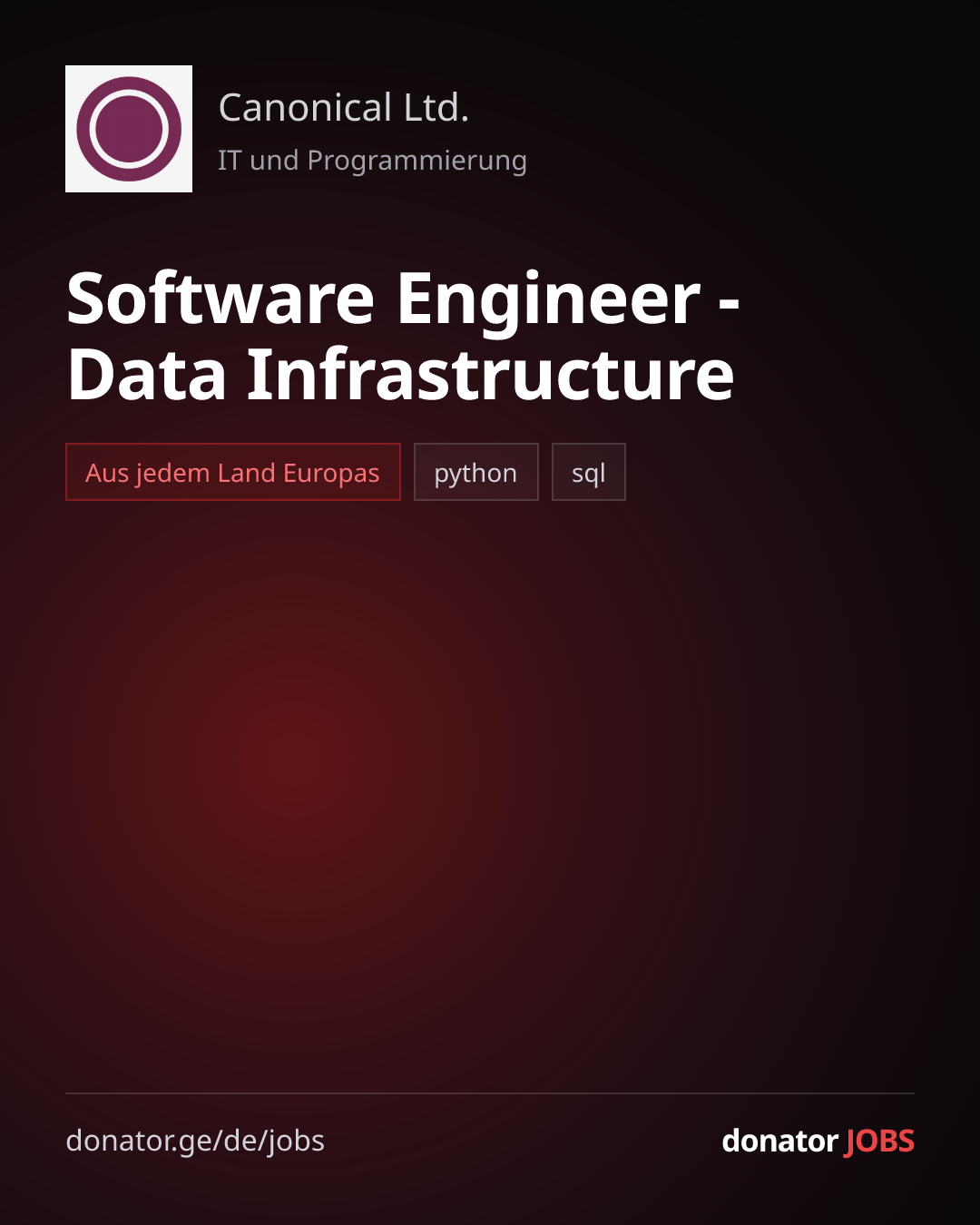Click the donator JOBS brand logo

click(818, 1141)
